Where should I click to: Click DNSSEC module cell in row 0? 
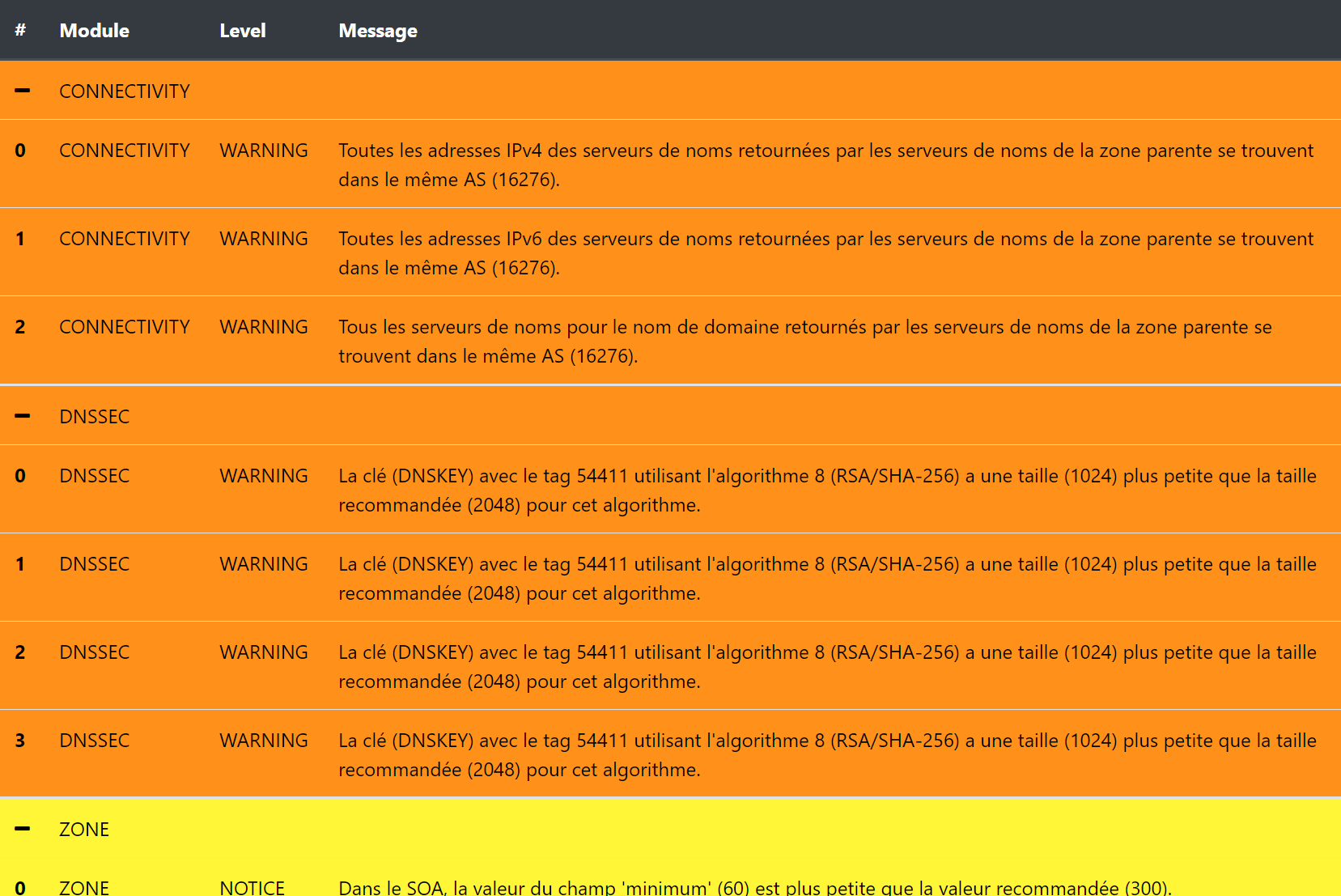95,476
